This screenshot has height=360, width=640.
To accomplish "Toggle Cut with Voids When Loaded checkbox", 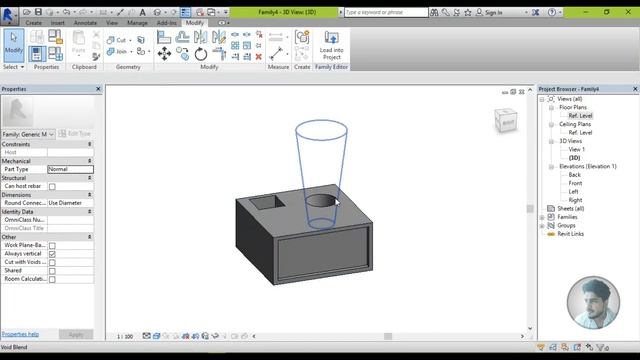I will (52, 262).
